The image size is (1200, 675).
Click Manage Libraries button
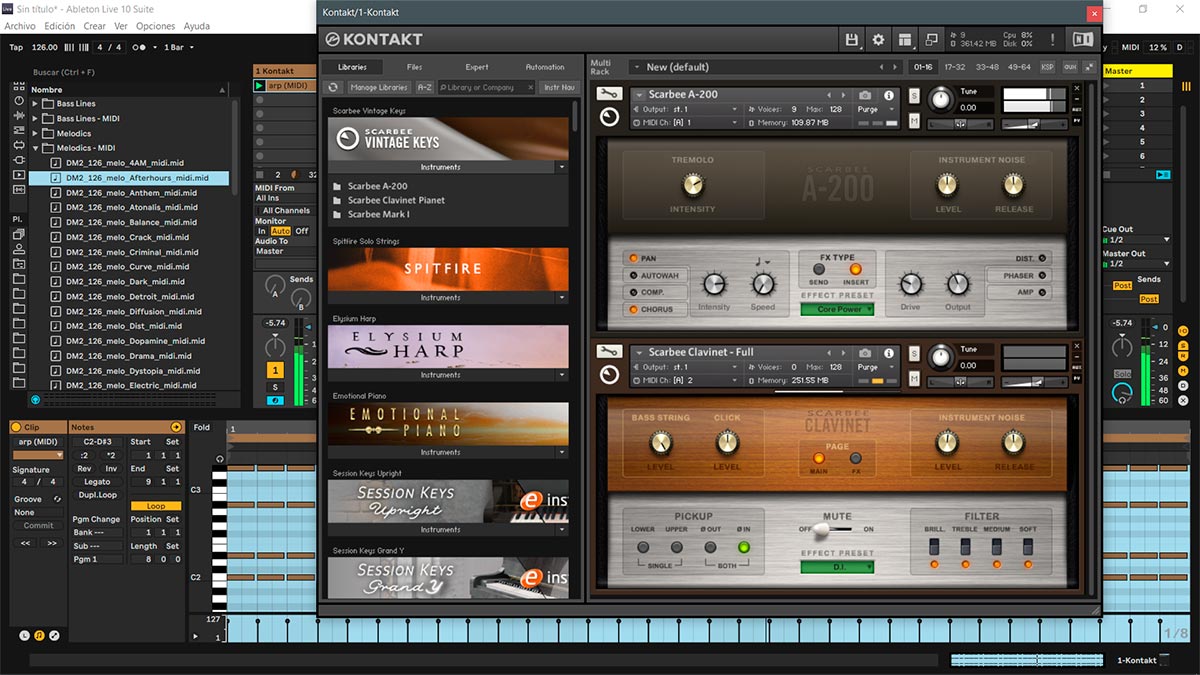click(x=378, y=88)
